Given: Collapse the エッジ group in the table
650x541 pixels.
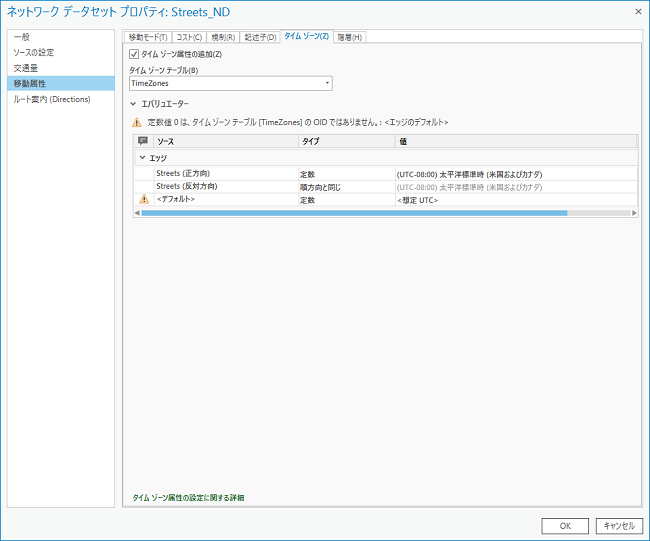Looking at the screenshot, I should (x=142, y=158).
